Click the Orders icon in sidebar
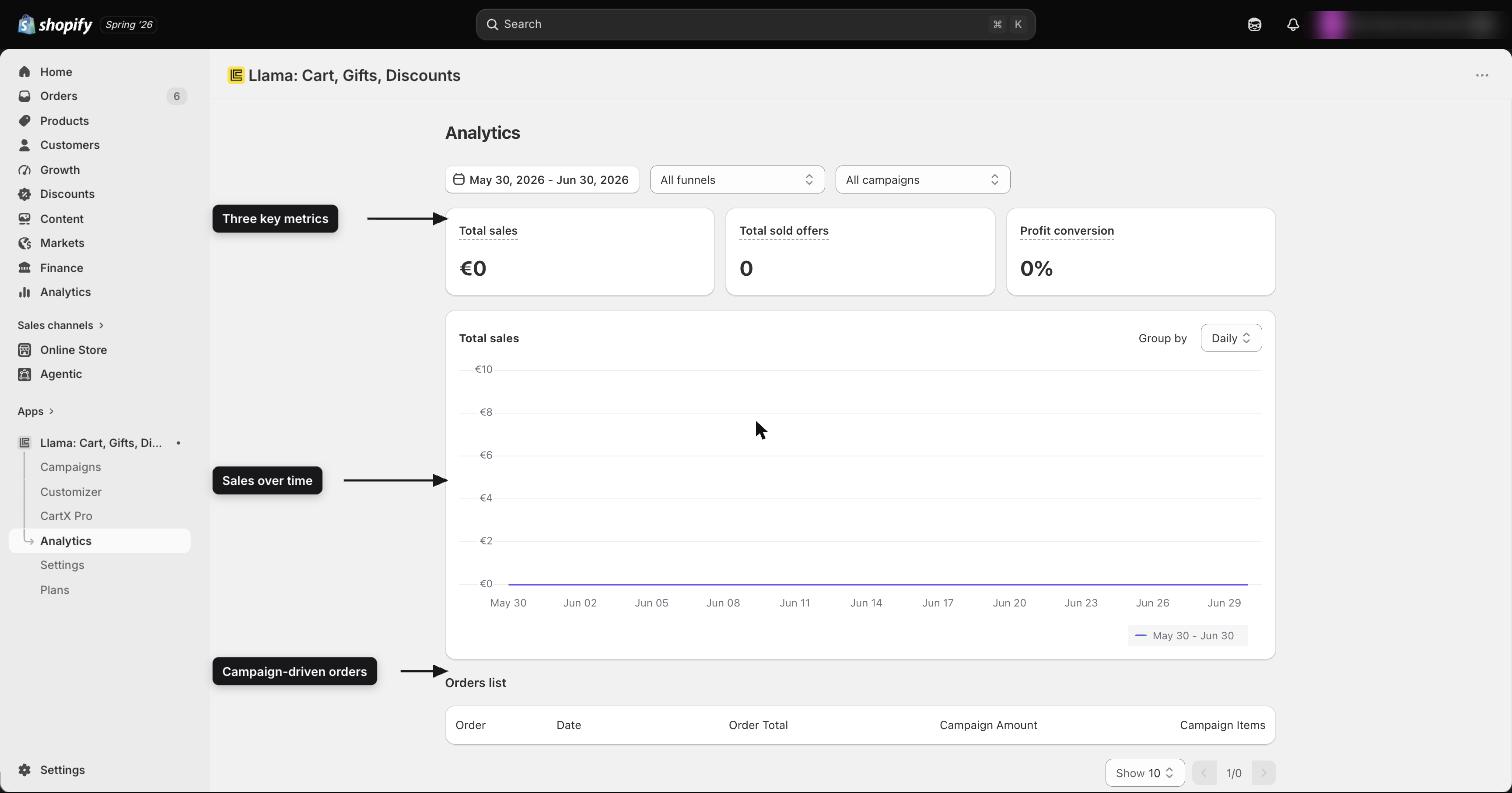The height and width of the screenshot is (793, 1512). click(x=25, y=96)
